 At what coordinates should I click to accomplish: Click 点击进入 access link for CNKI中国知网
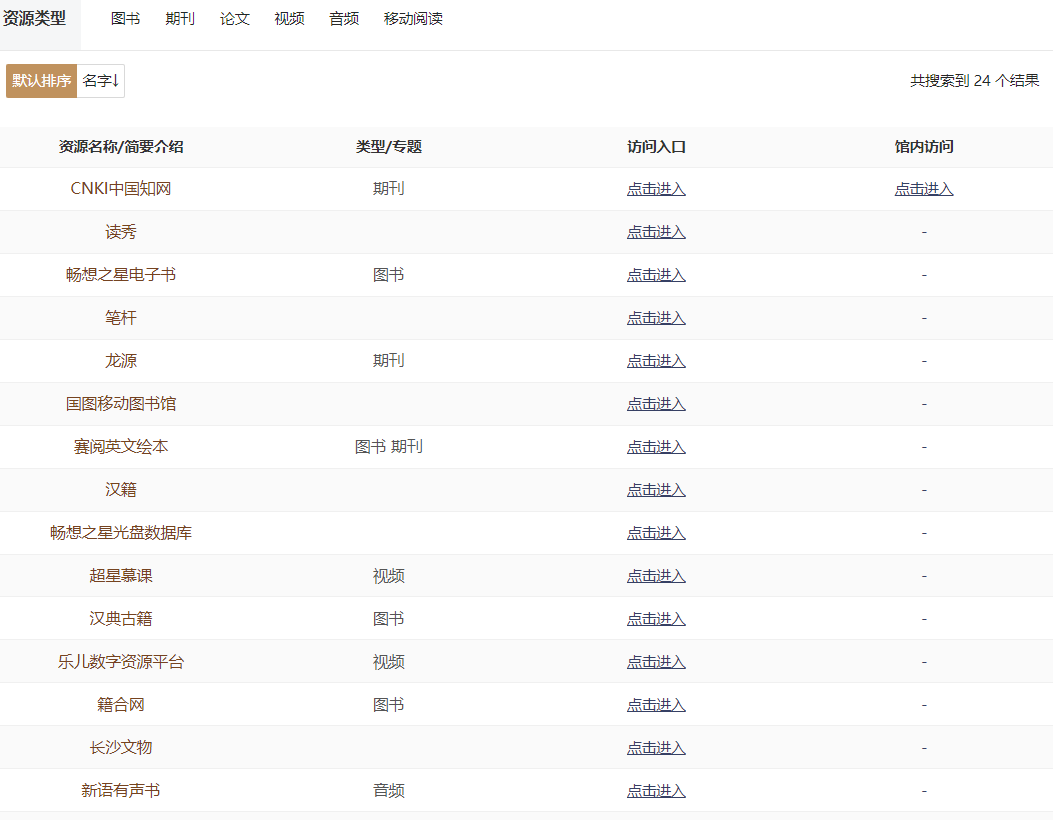pos(656,189)
